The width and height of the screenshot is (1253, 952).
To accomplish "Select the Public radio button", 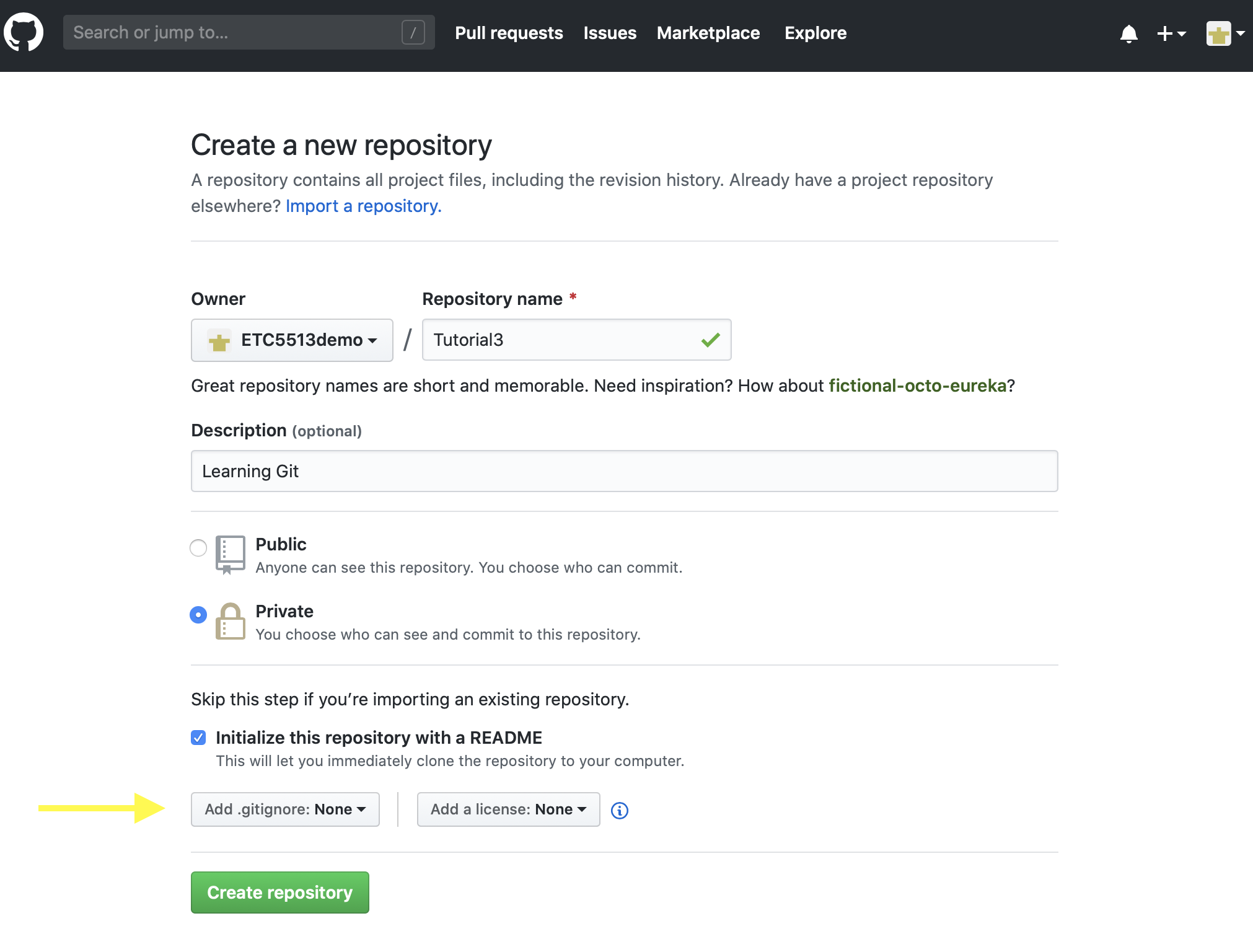I will point(198,548).
